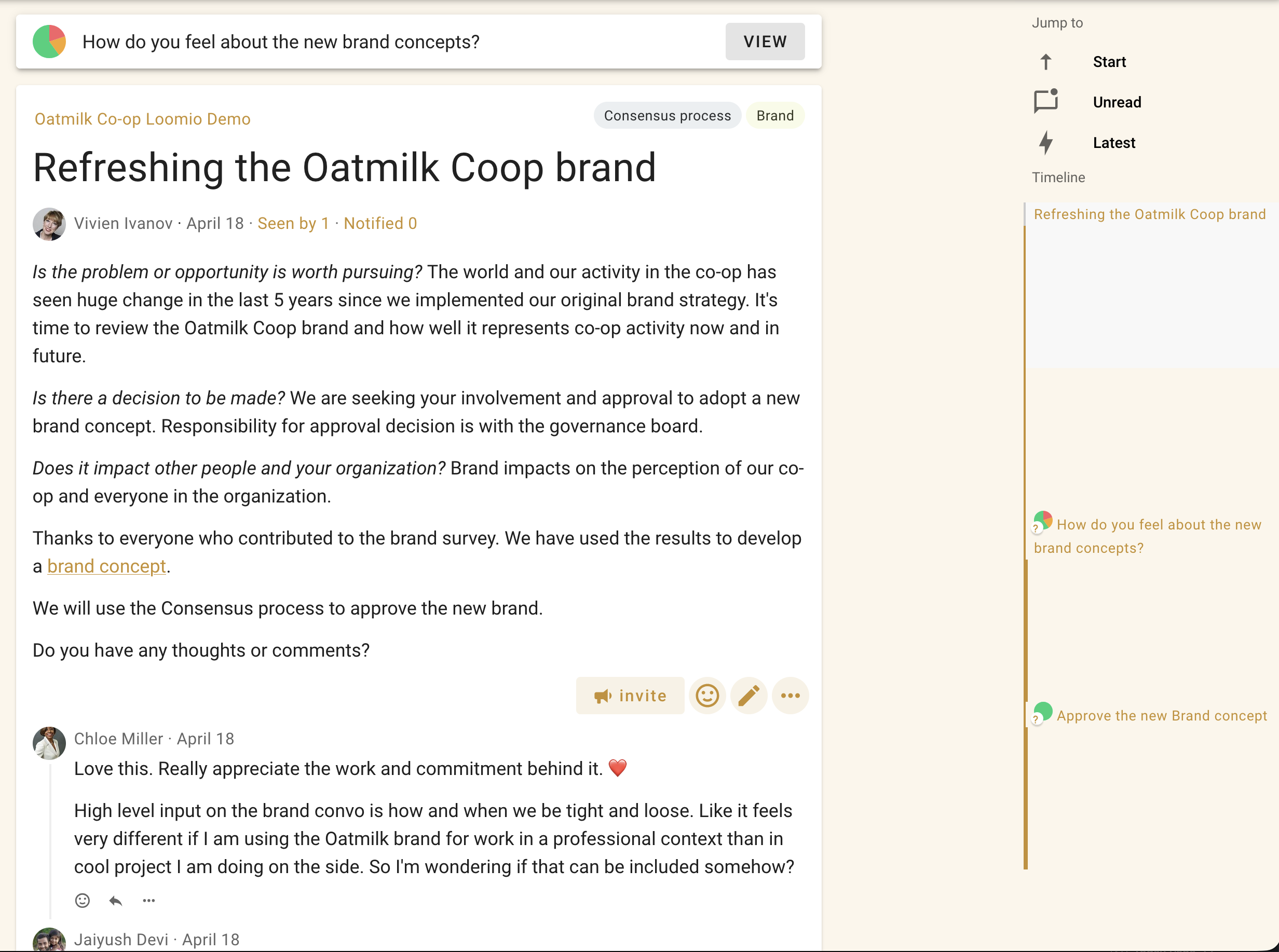Jump to Start using the arrow icon
The height and width of the screenshot is (952, 1279).
pyautogui.click(x=1045, y=62)
